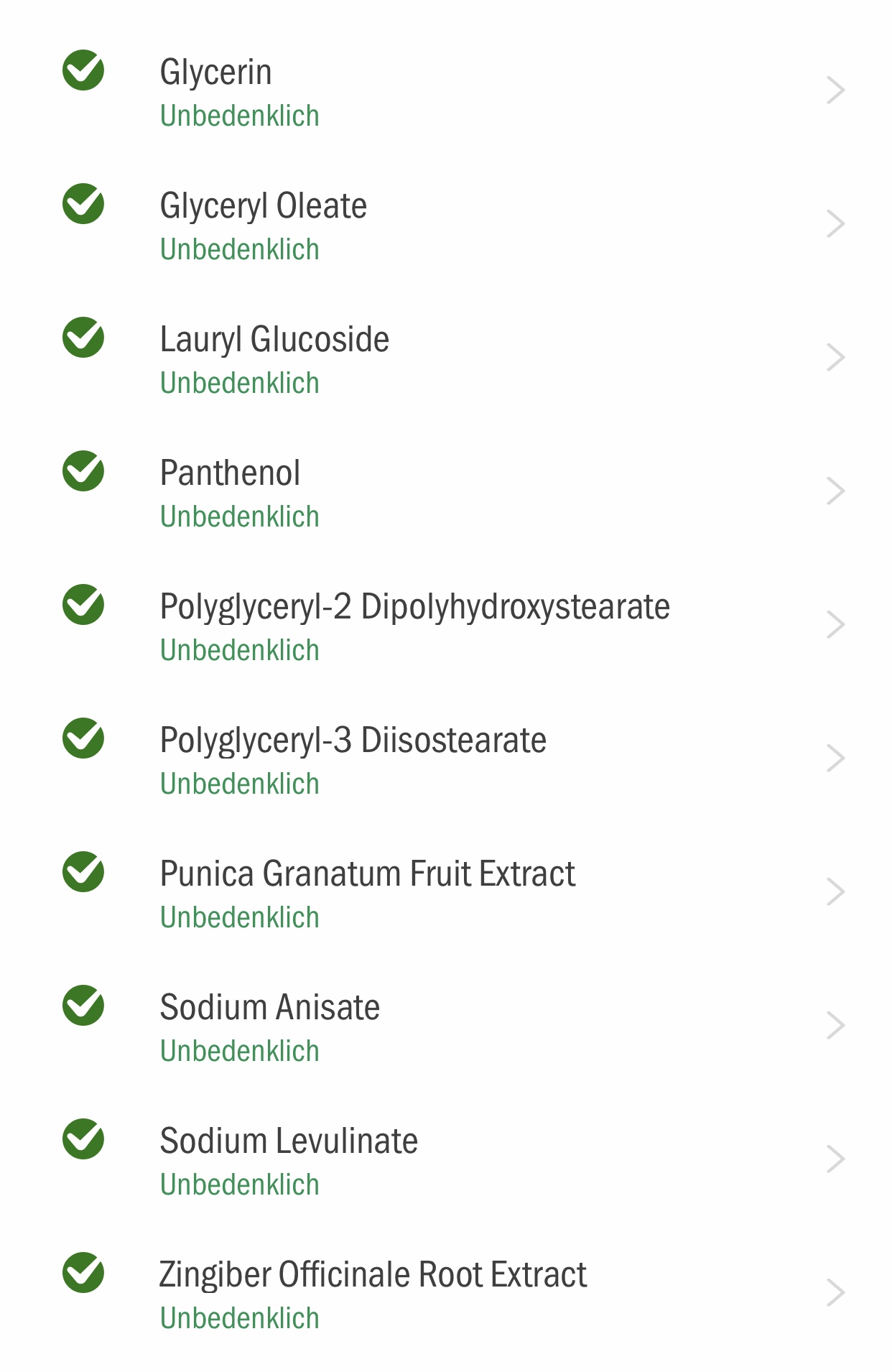Screen dimensions: 892x1372
Task: Open Punica Granatum Fruit Extract entry
Action: tap(446, 892)
